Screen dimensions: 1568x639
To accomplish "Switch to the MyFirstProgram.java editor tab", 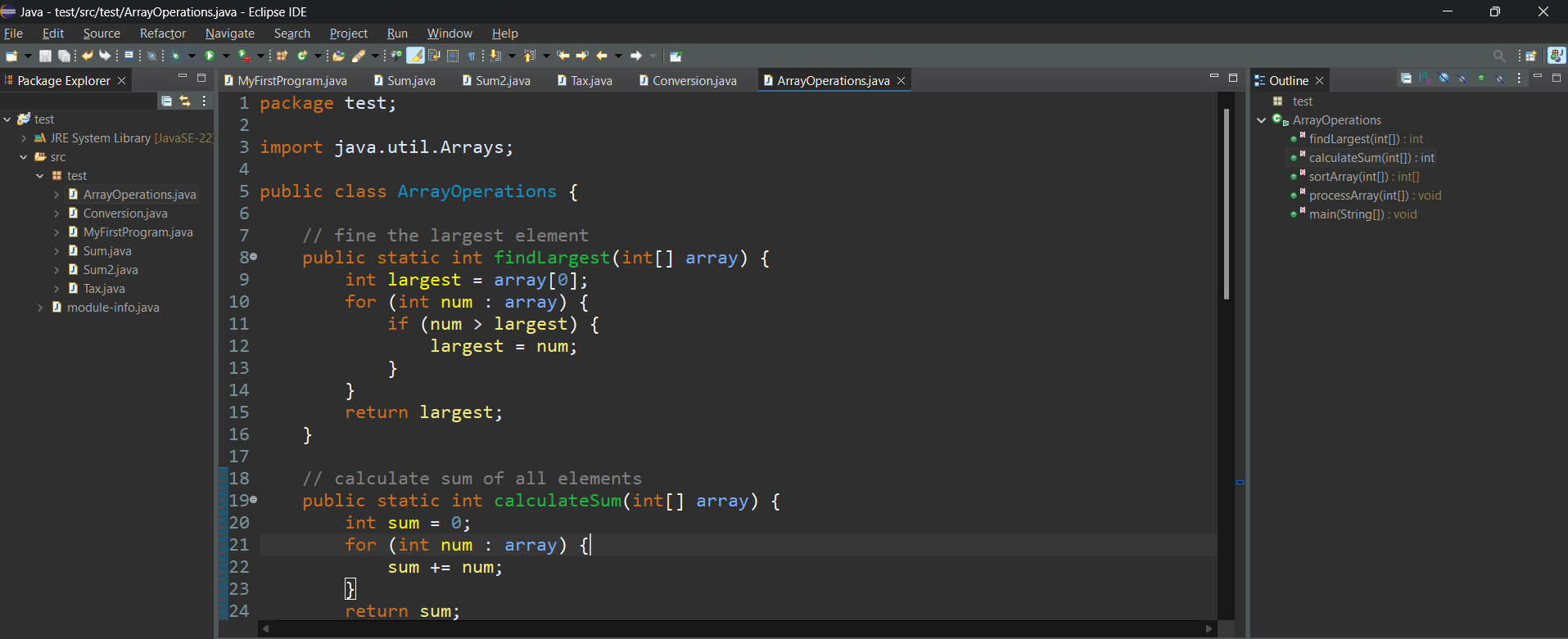I will 286,80.
